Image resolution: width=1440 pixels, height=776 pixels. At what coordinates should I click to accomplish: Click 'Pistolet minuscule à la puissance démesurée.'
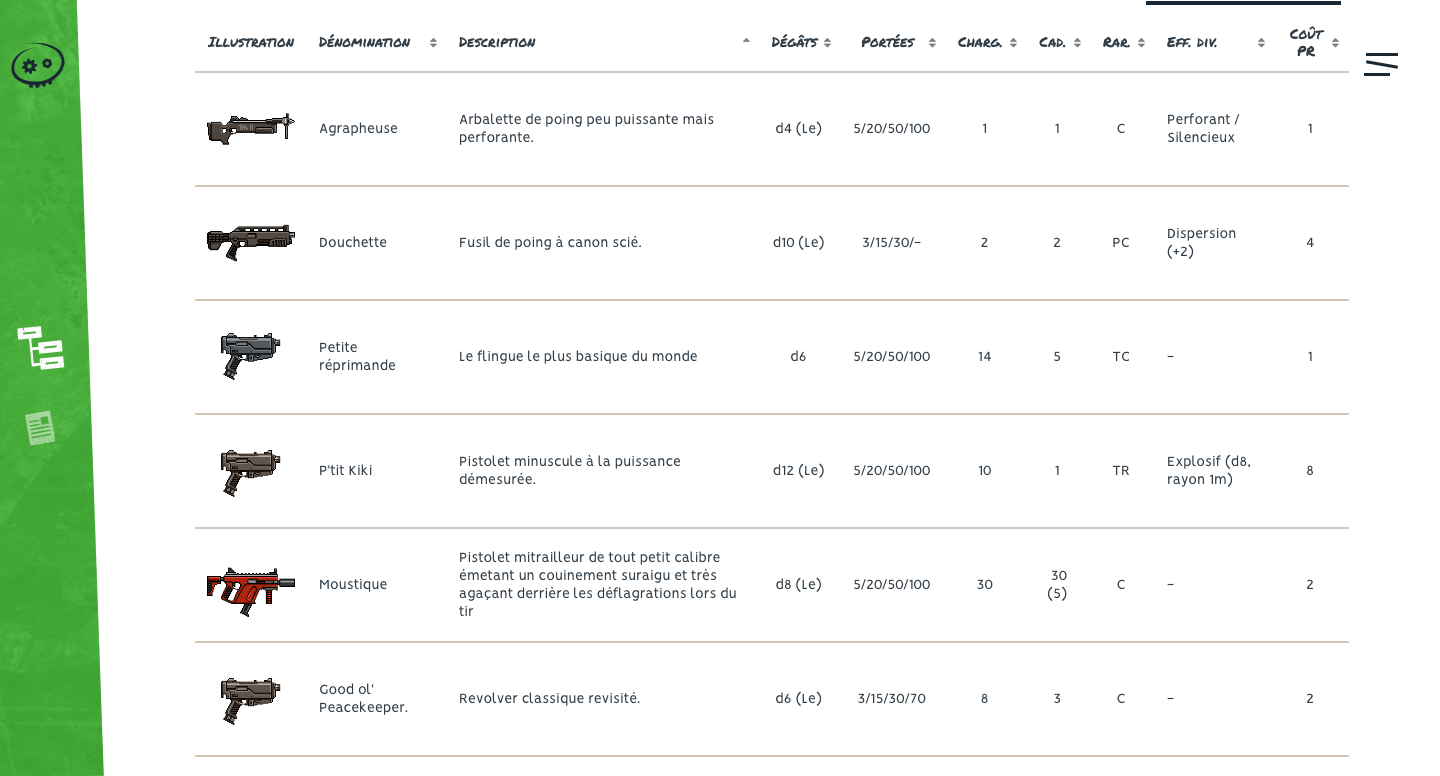(570, 471)
